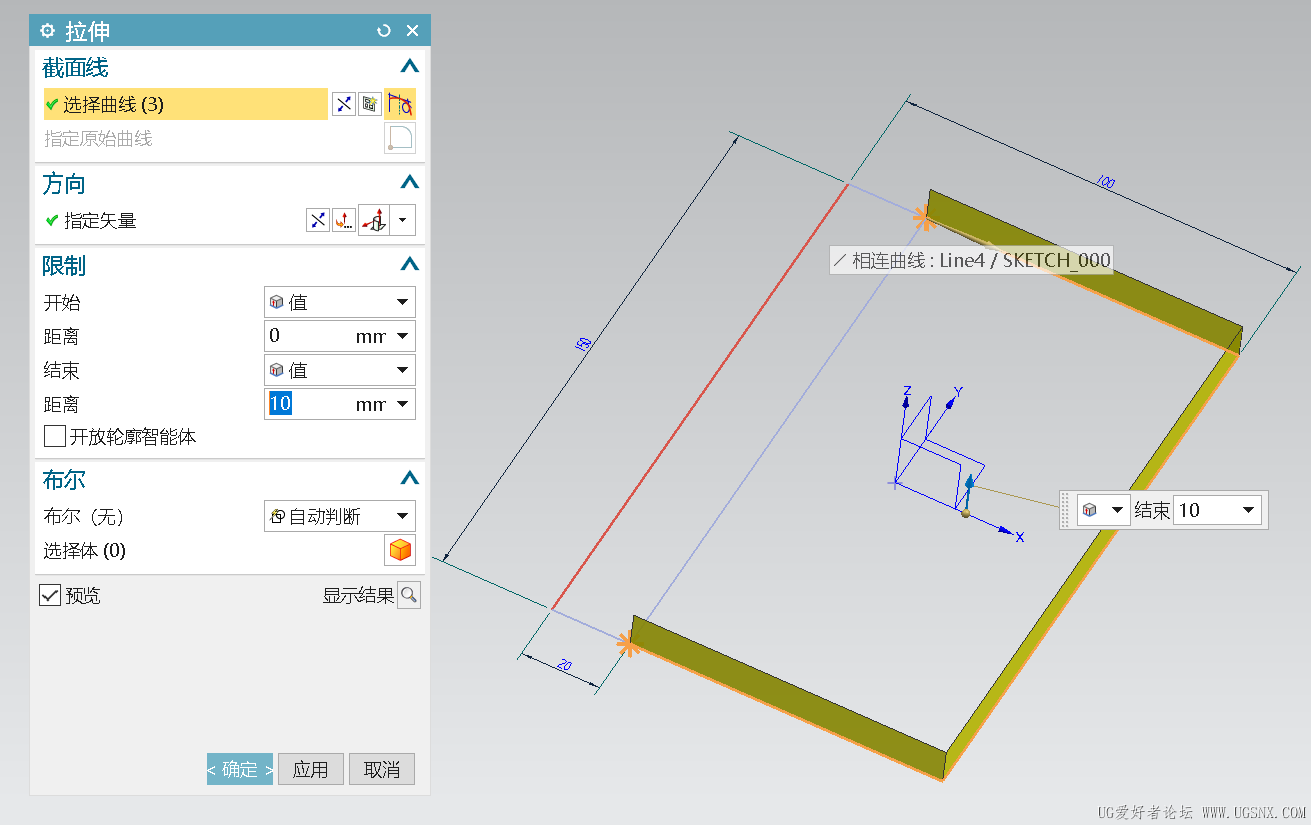
Task: Open the 自动判断 boolean dropdown
Action: click(x=340, y=516)
